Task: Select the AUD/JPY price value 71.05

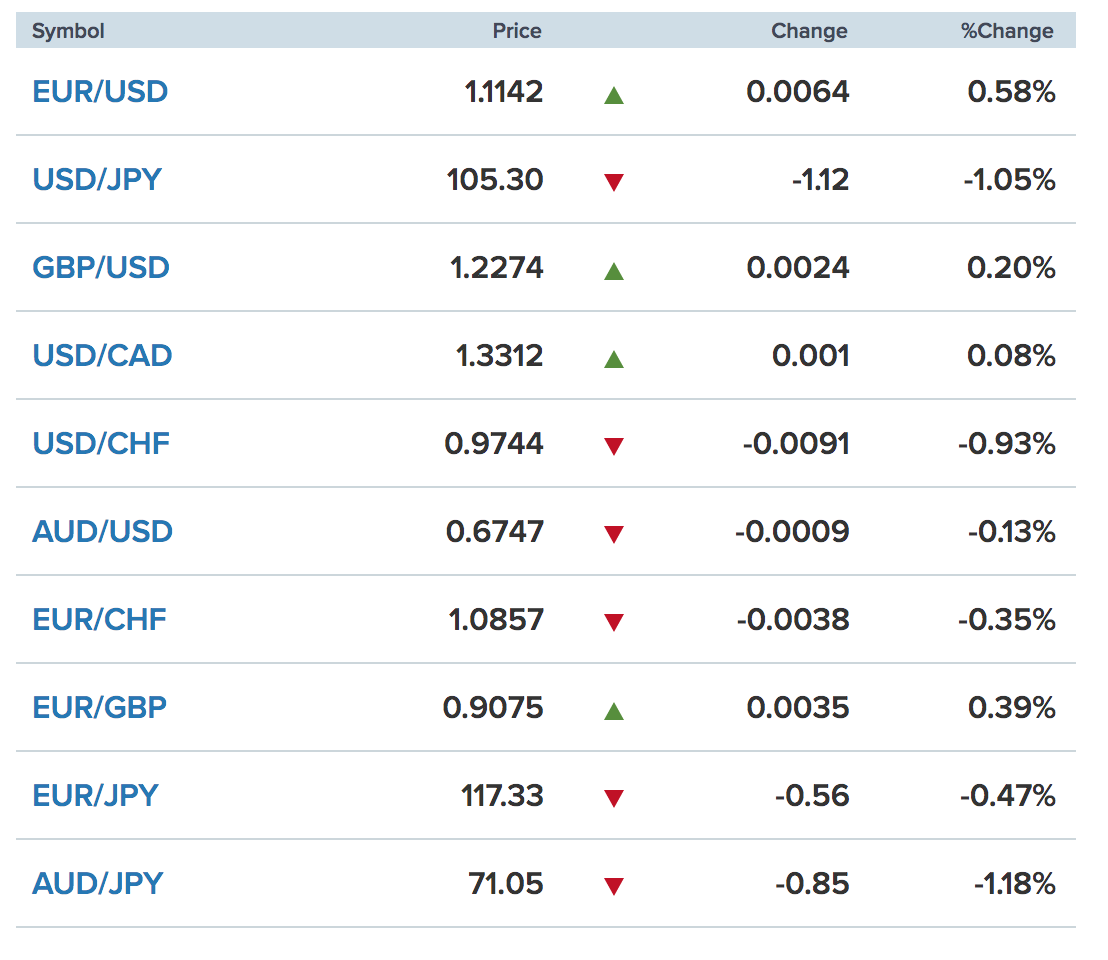Action: (x=506, y=884)
